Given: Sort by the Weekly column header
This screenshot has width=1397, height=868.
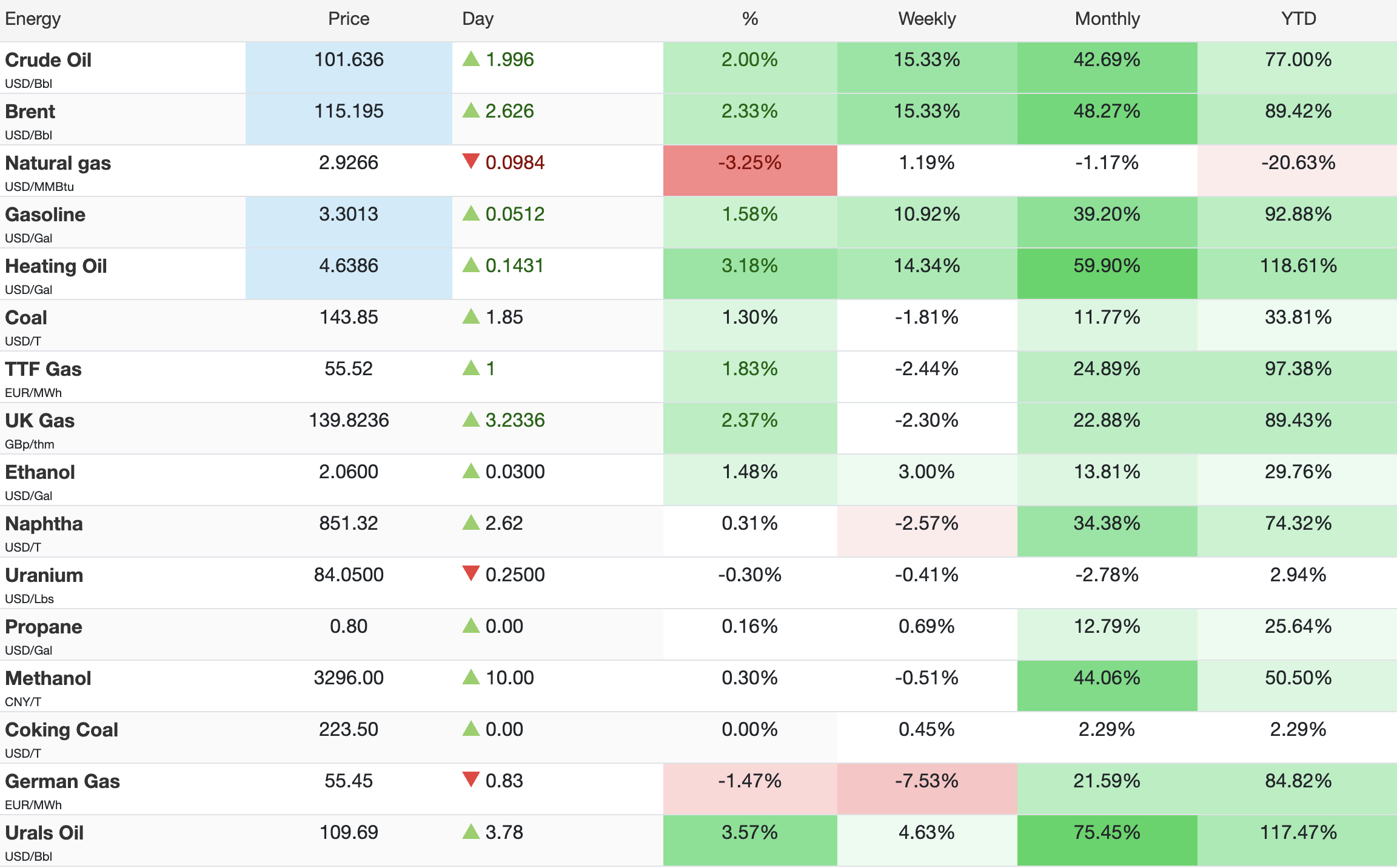Looking at the screenshot, I should pyautogui.click(x=926, y=19).
